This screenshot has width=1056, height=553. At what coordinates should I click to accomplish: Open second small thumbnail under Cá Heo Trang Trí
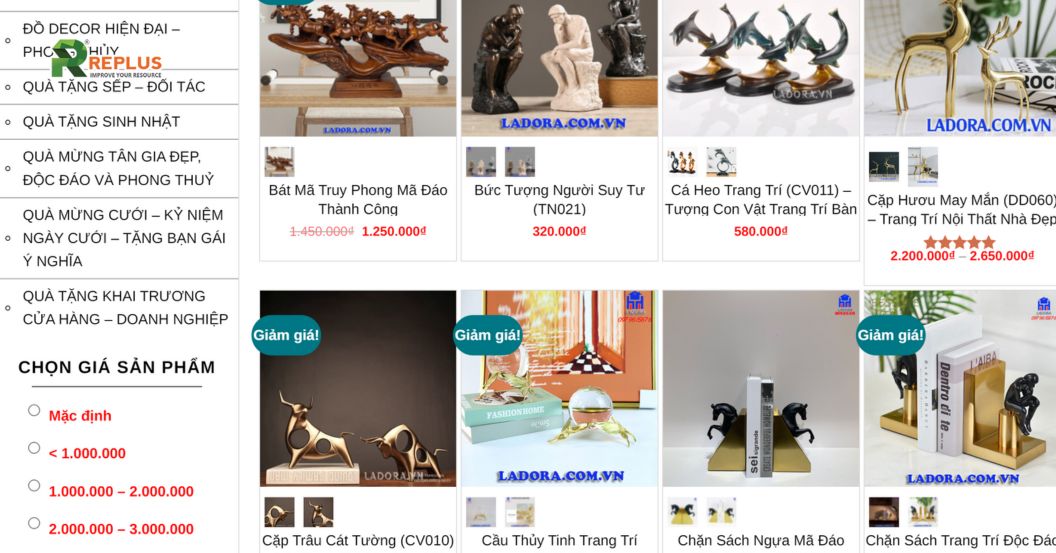click(721, 162)
